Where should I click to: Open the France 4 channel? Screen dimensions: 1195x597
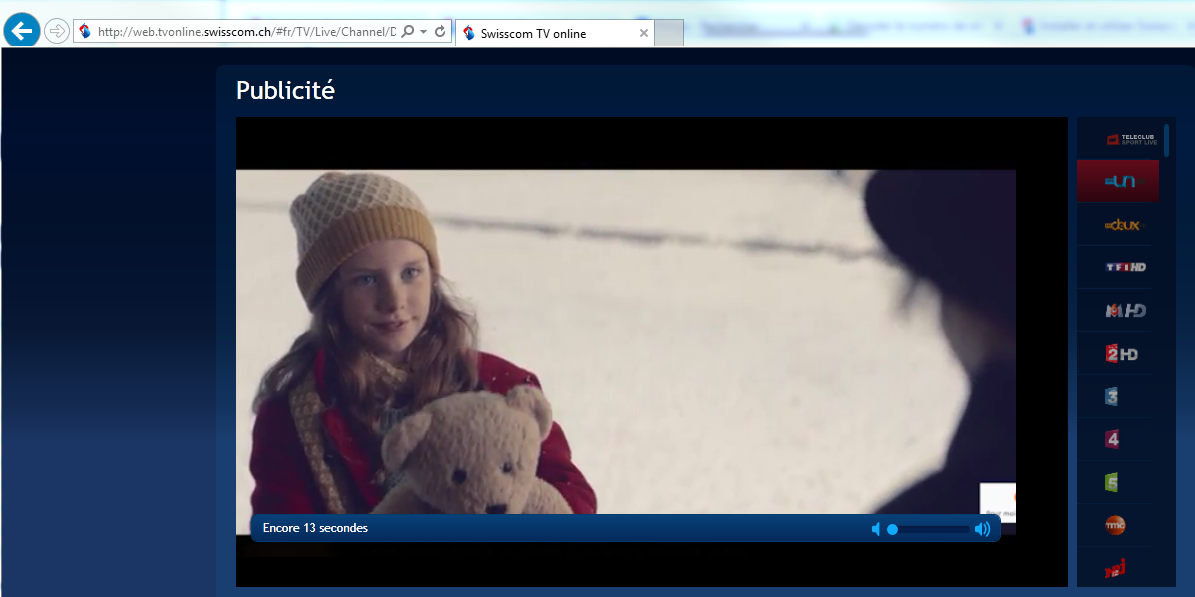(x=1112, y=439)
